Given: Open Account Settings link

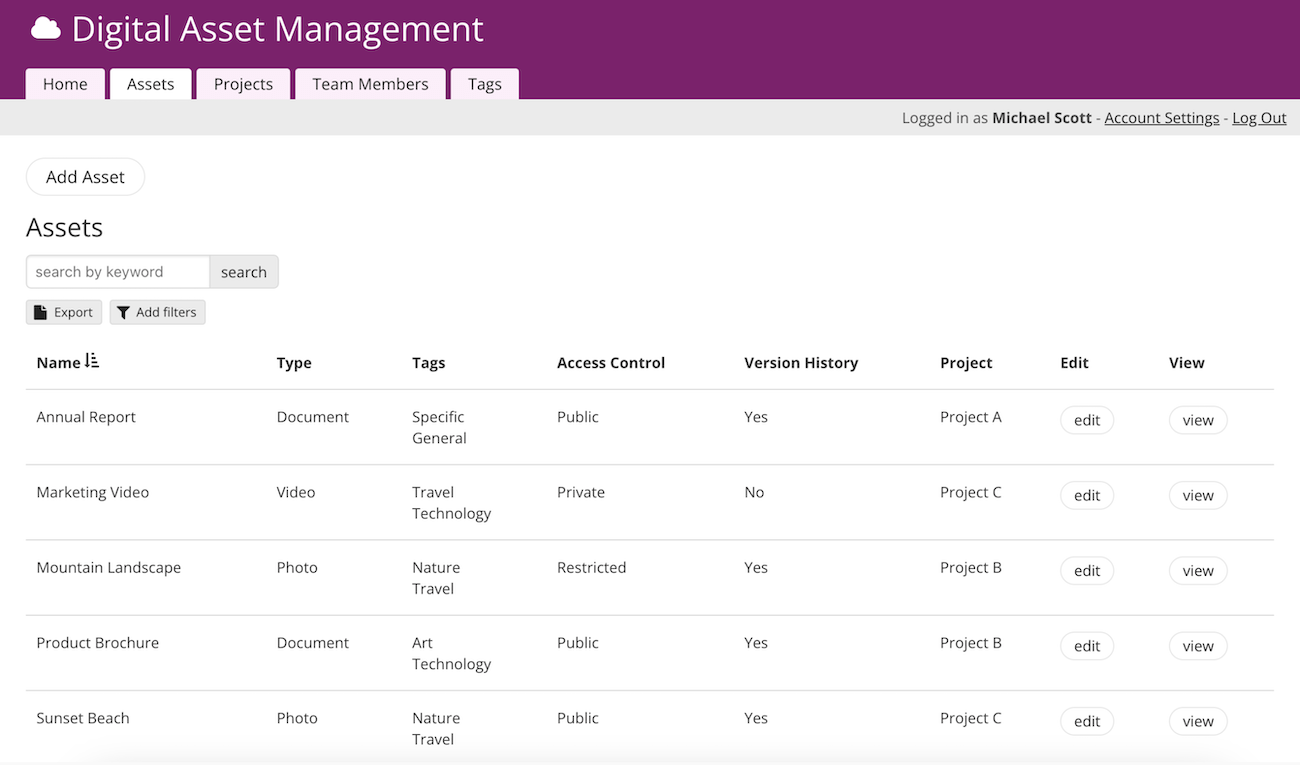Looking at the screenshot, I should 1162,118.
